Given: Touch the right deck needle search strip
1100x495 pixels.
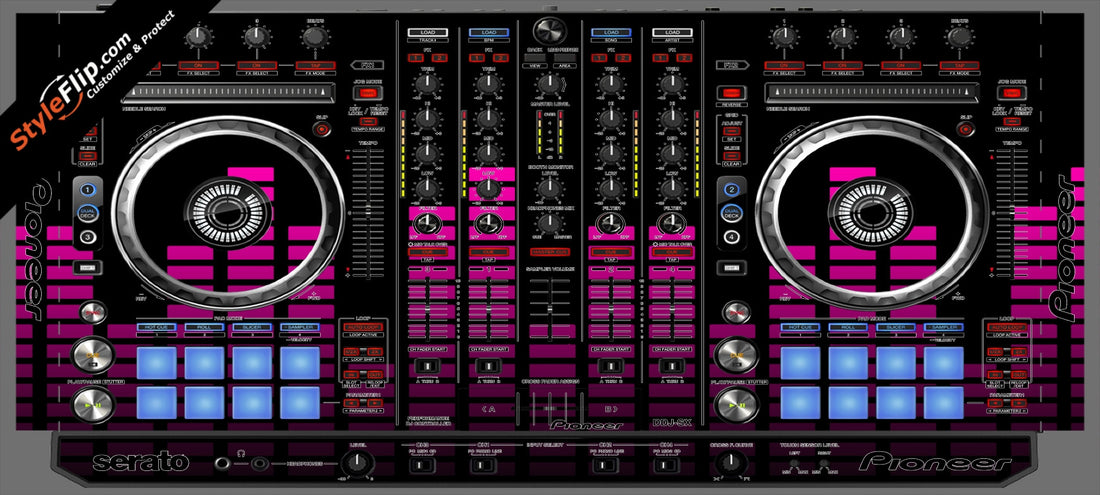Looking at the screenshot, I should (871, 93).
